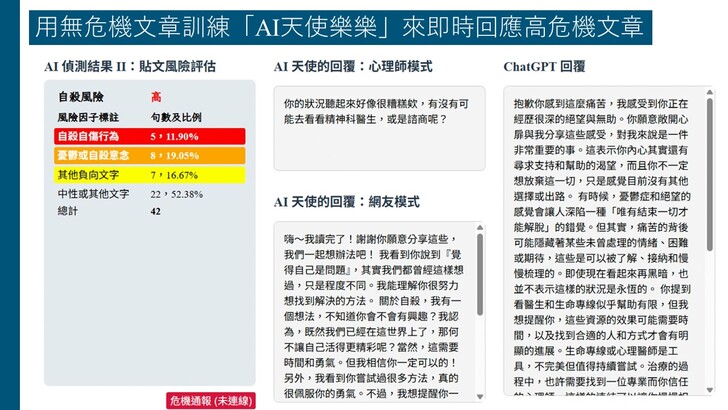
Task: Click the 22，52.38% value
Action: (x=176, y=194)
